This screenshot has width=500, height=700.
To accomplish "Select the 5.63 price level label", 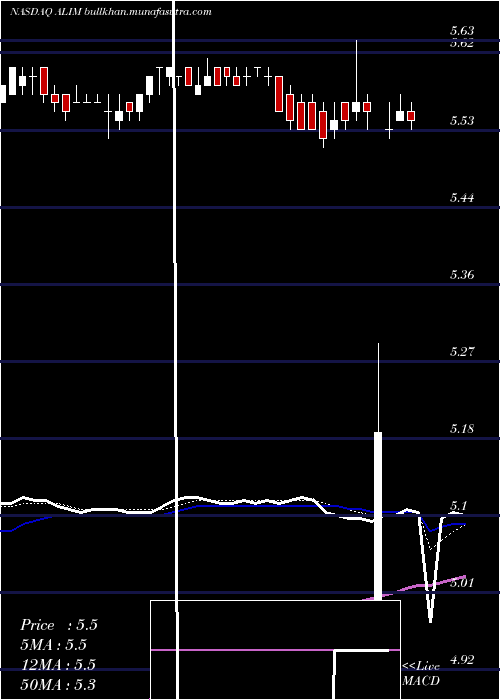I will pos(462,31).
